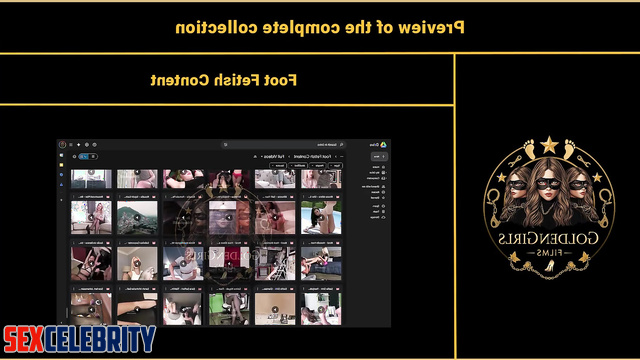Click the New button in Drive
Viewport: 640px width, 360px height.
(x=379, y=156)
